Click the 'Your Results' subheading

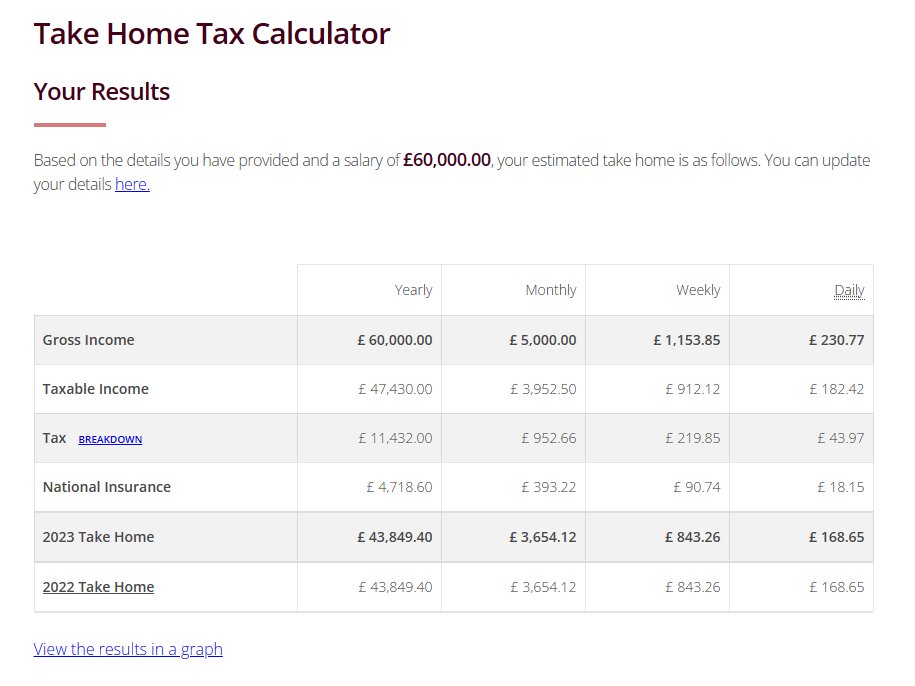(102, 92)
